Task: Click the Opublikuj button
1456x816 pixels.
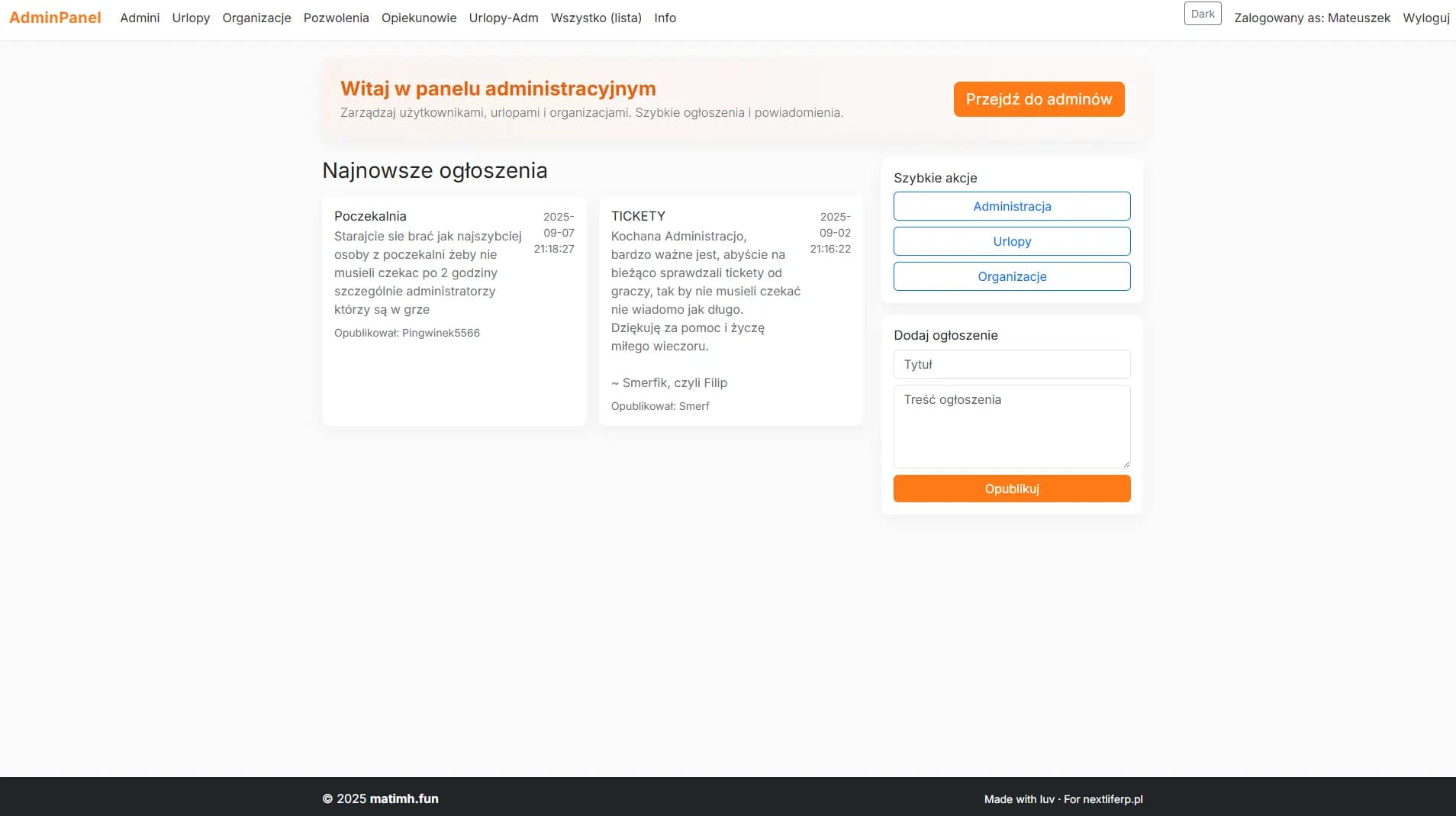Action: [1012, 489]
